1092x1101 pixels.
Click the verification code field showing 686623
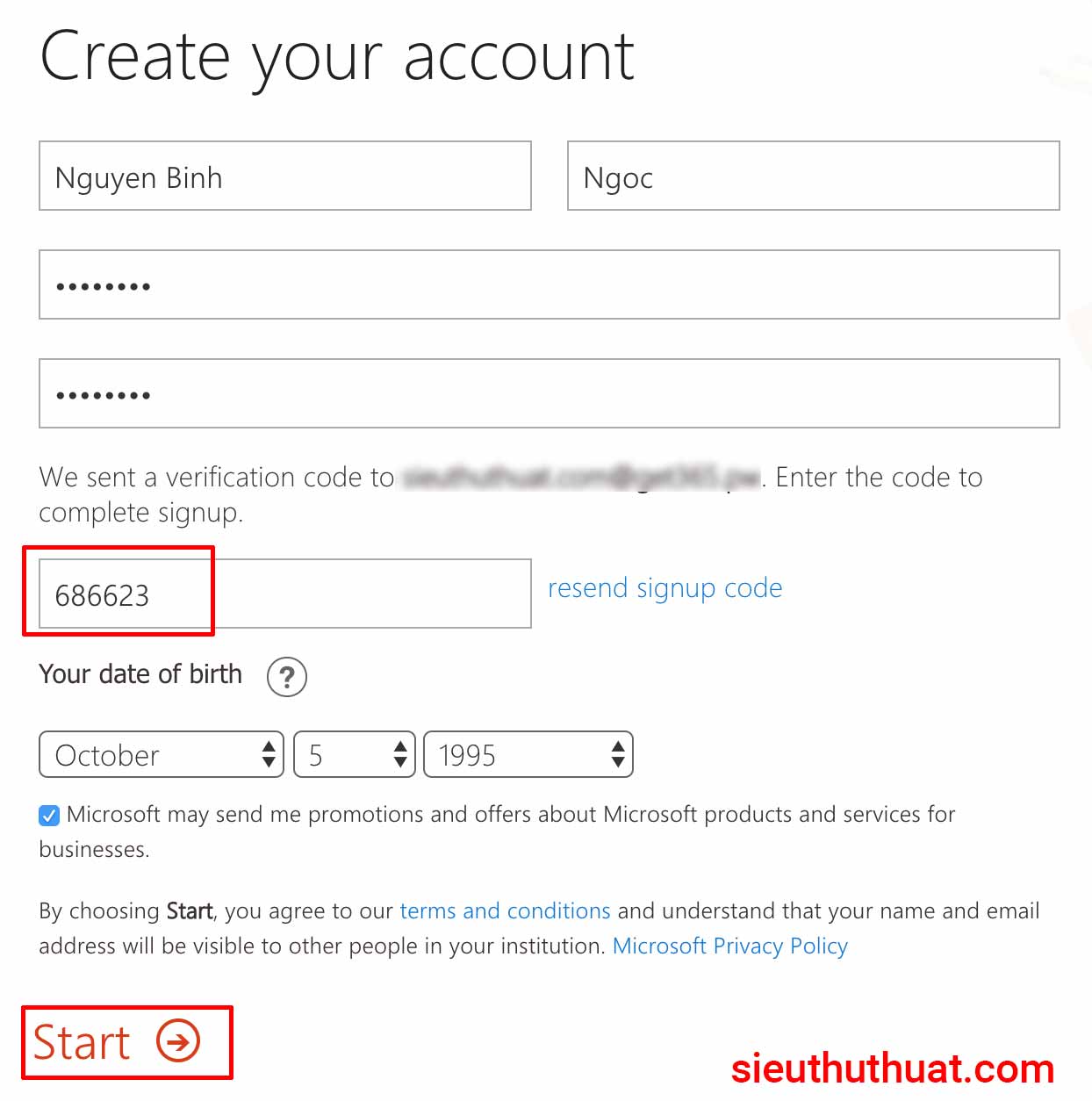[x=285, y=594]
